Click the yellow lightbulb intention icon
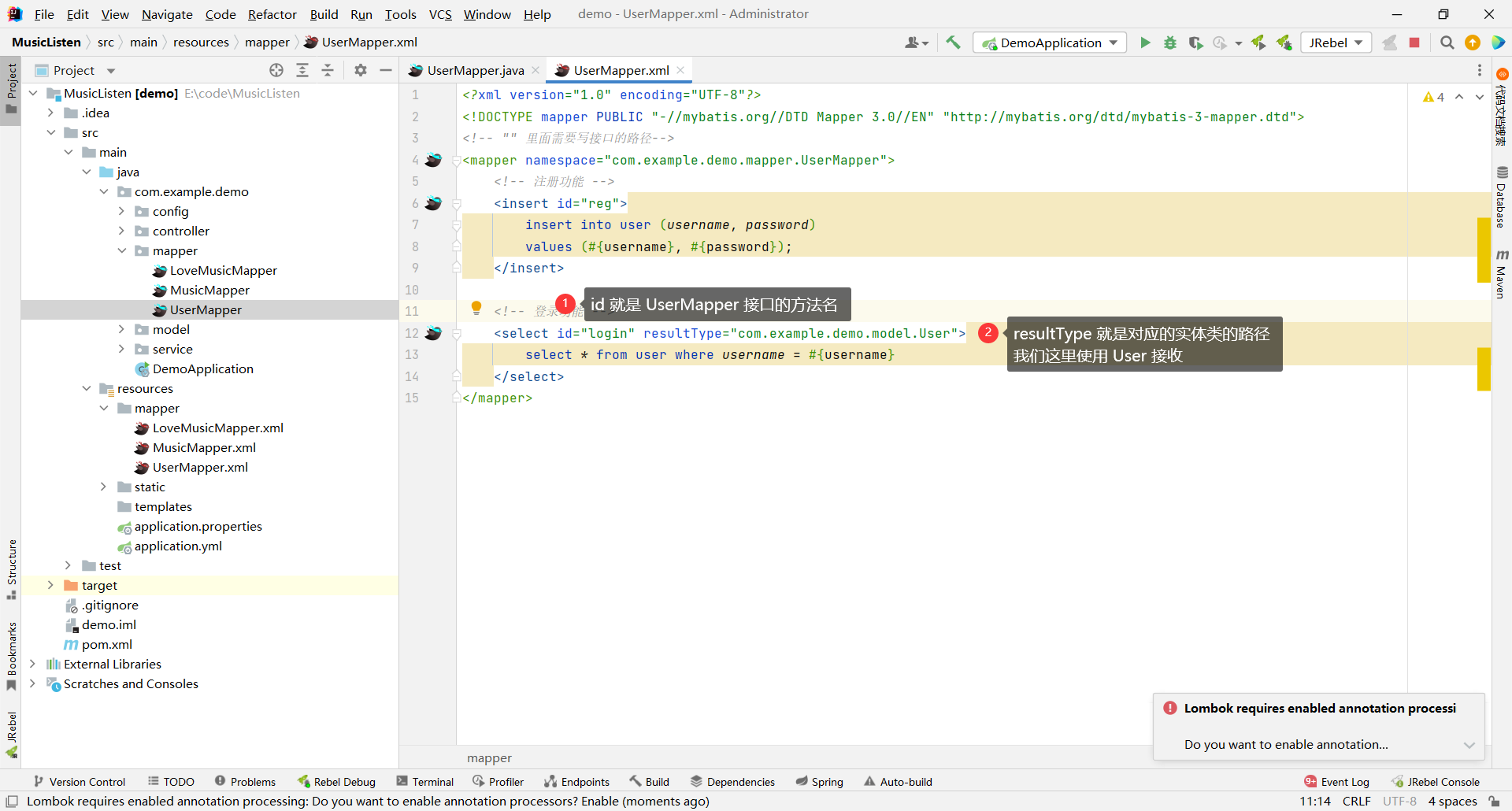Image resolution: width=1512 pixels, height=811 pixels. point(476,308)
